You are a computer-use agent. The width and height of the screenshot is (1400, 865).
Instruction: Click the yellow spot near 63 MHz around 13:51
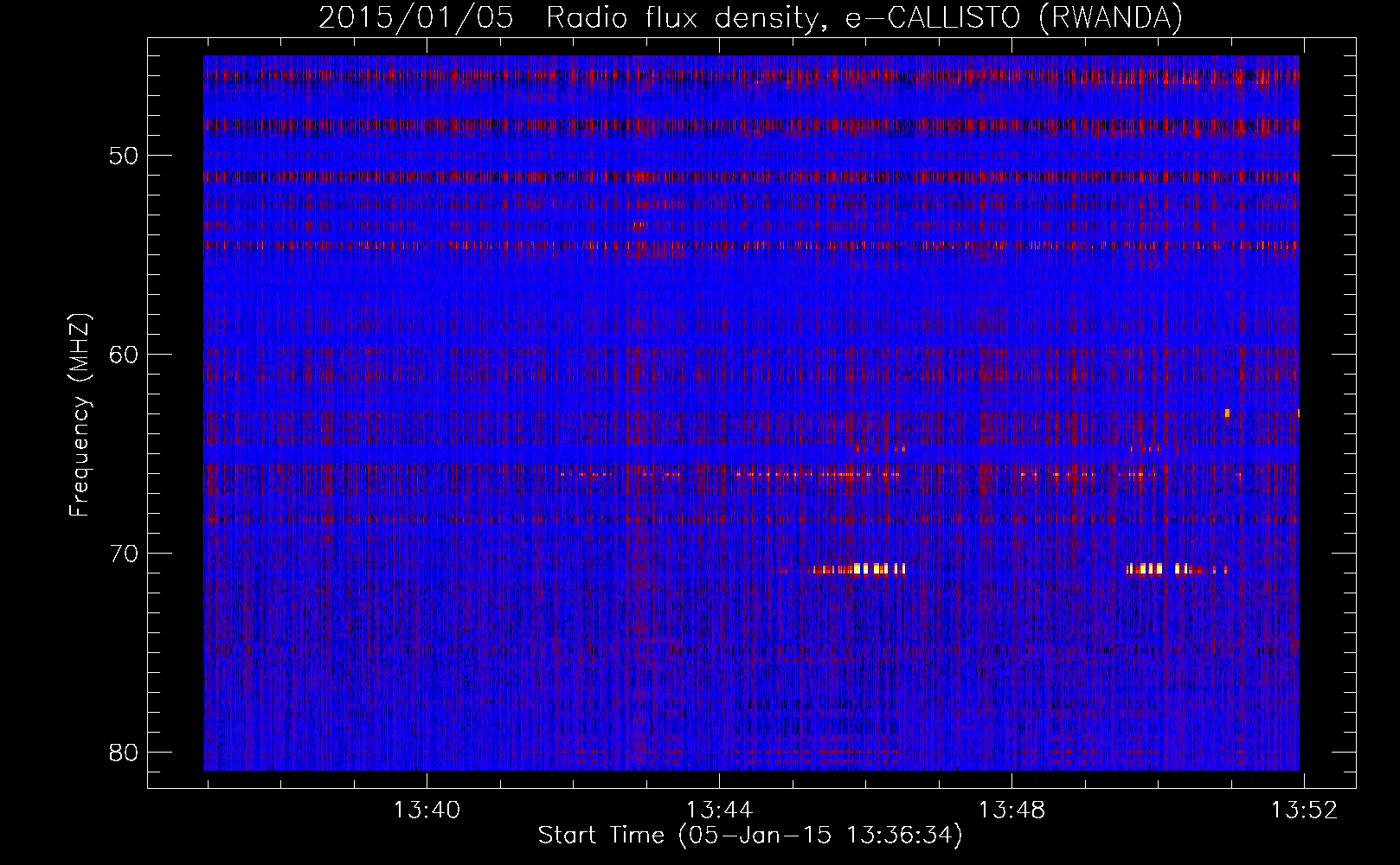[x=1227, y=413]
